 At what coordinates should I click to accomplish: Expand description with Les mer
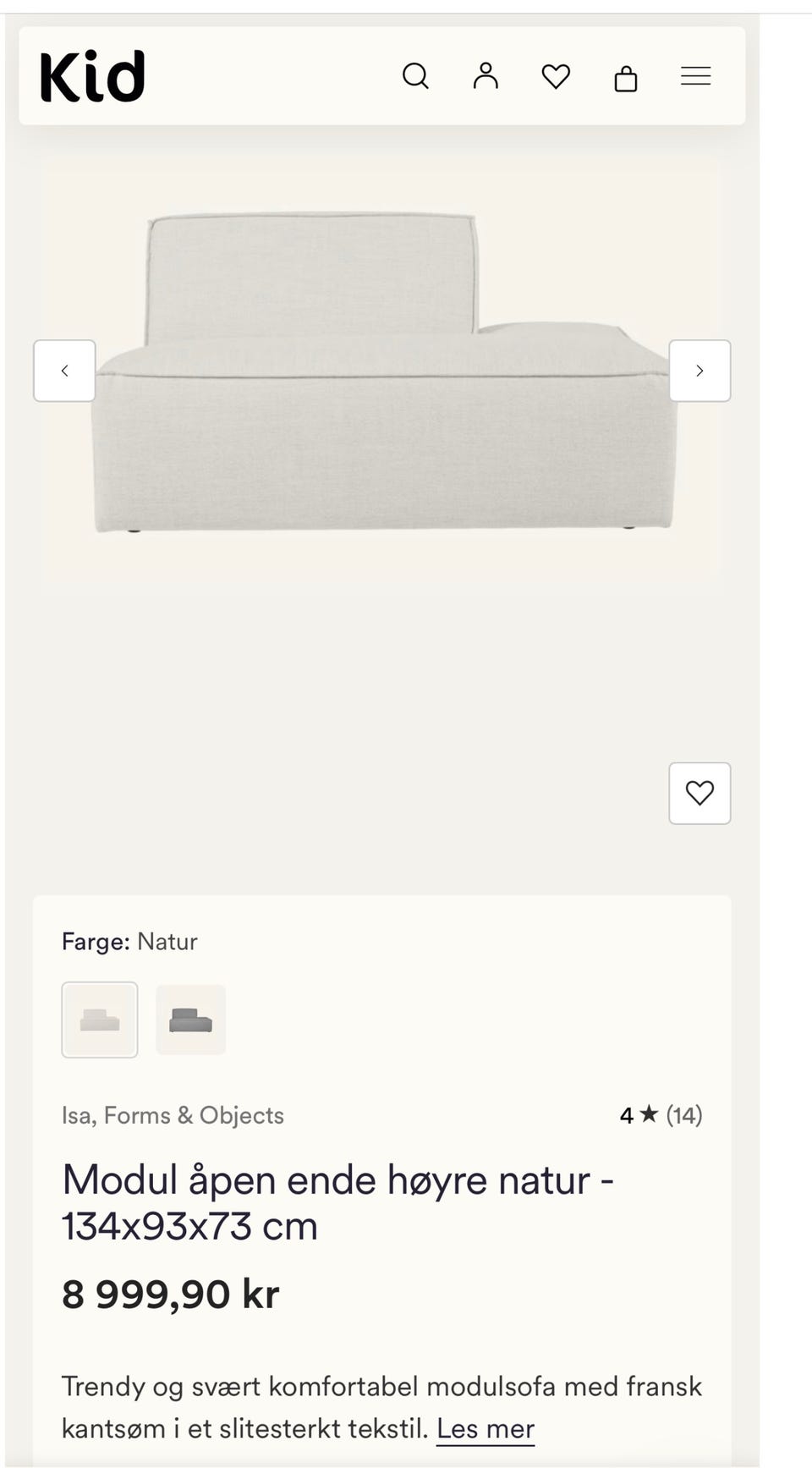(486, 1428)
